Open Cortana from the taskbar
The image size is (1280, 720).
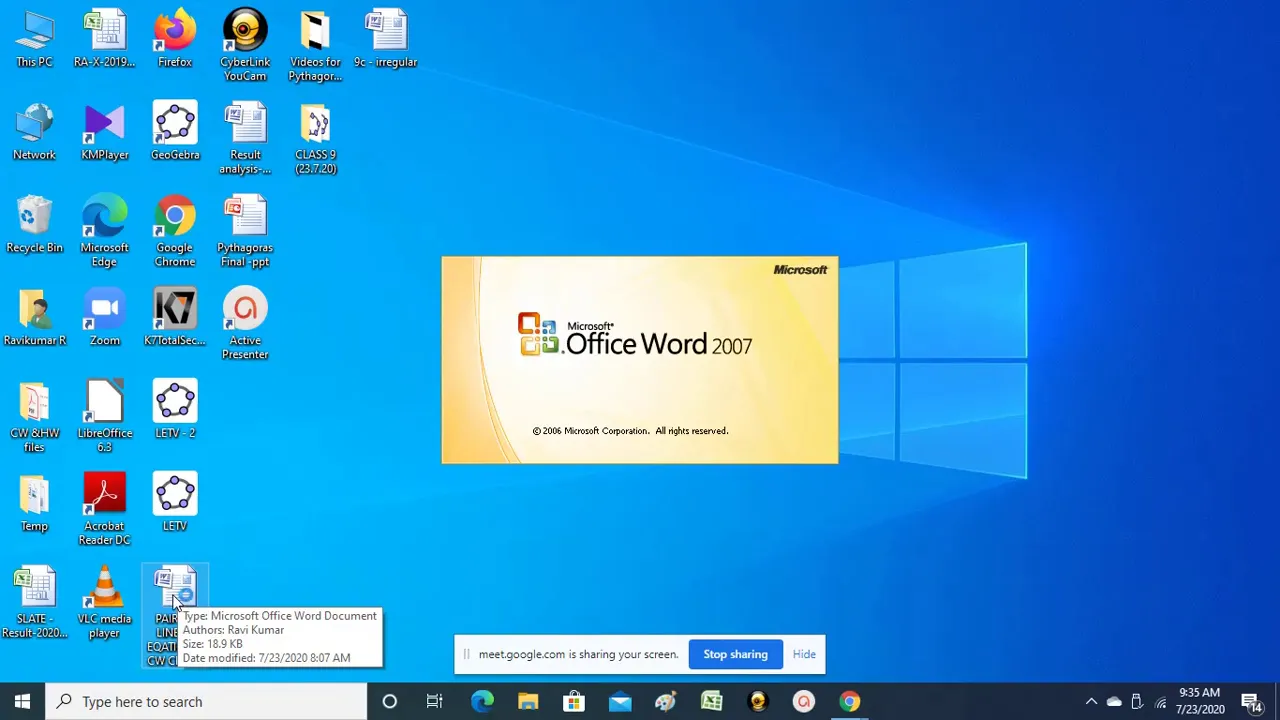coord(390,701)
